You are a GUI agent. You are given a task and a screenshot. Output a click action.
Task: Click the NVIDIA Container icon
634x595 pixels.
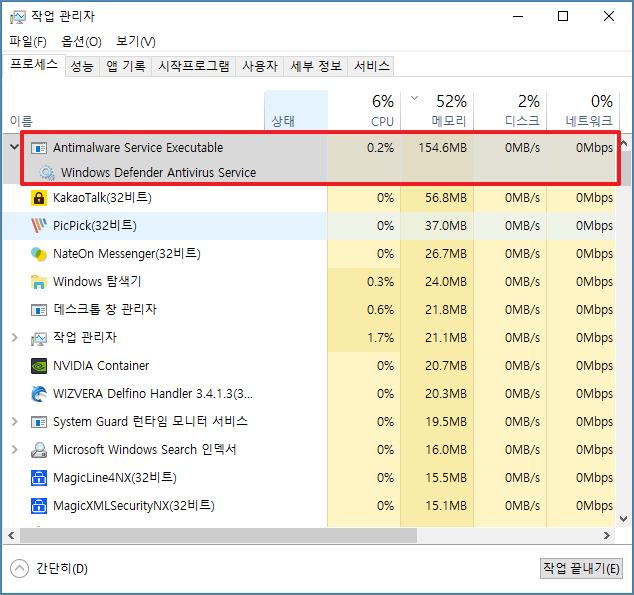pos(39,366)
